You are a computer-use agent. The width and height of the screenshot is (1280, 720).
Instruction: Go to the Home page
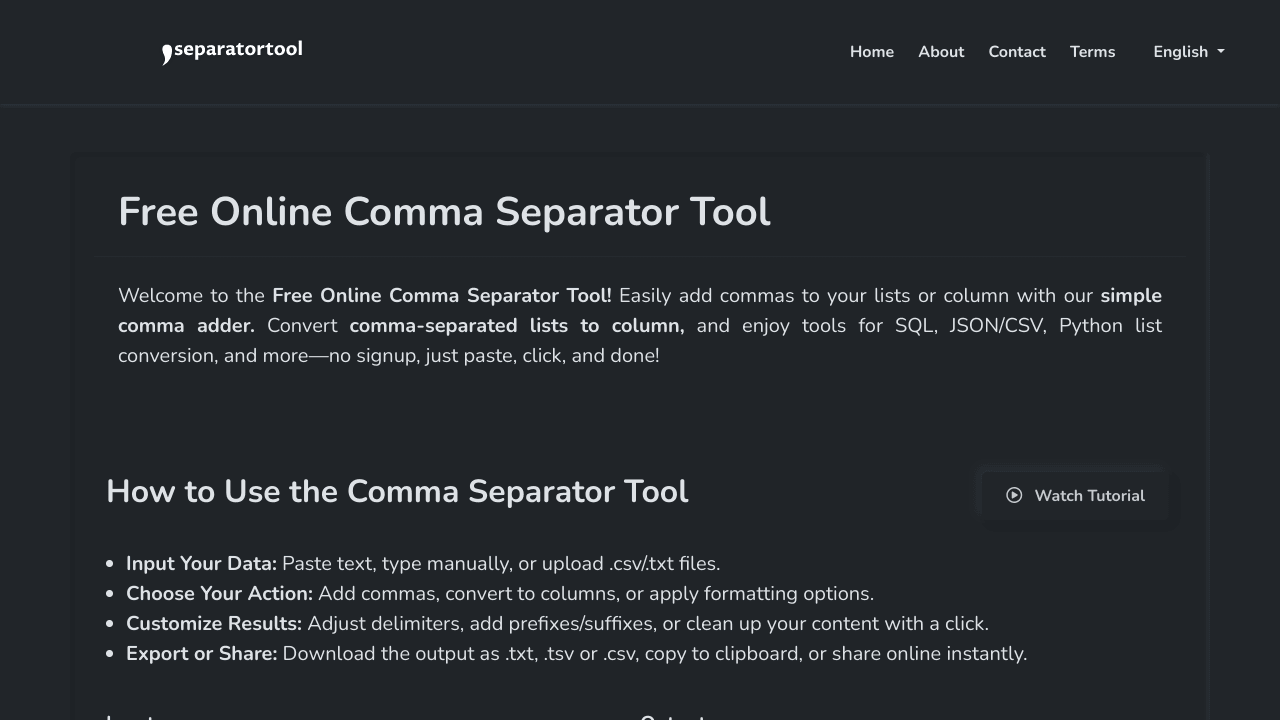871,52
